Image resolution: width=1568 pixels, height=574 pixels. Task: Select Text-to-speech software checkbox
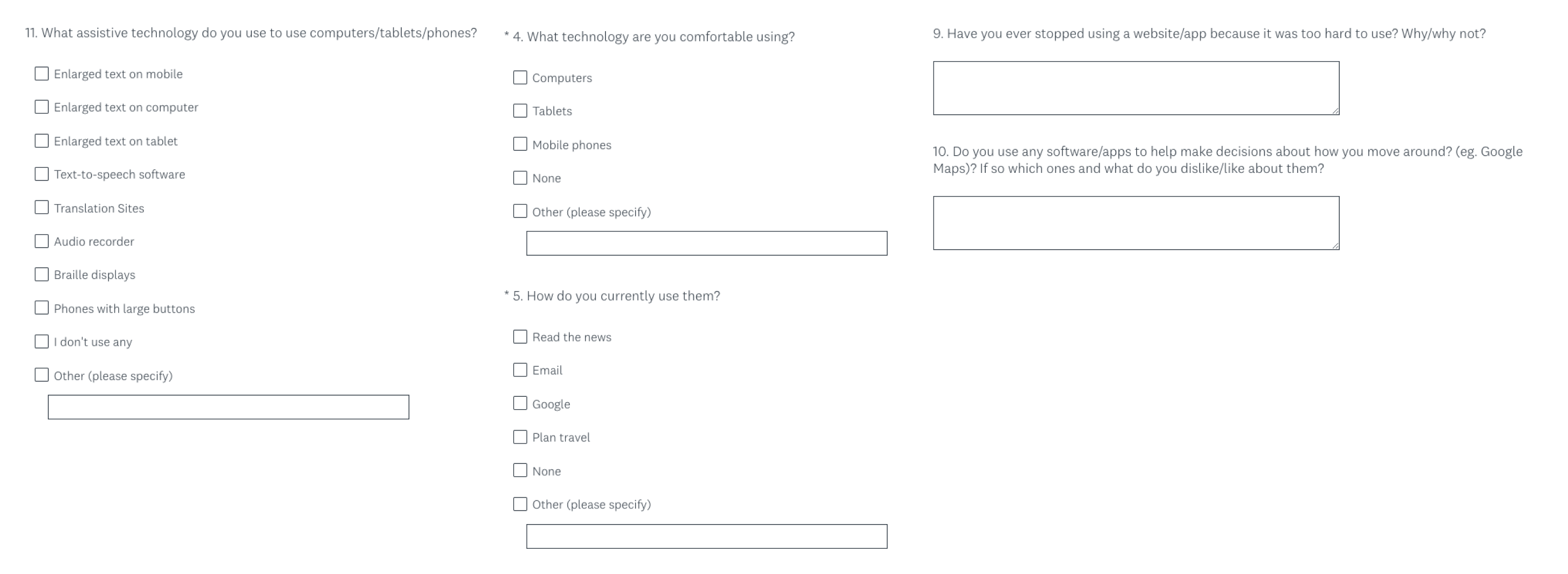(41, 174)
